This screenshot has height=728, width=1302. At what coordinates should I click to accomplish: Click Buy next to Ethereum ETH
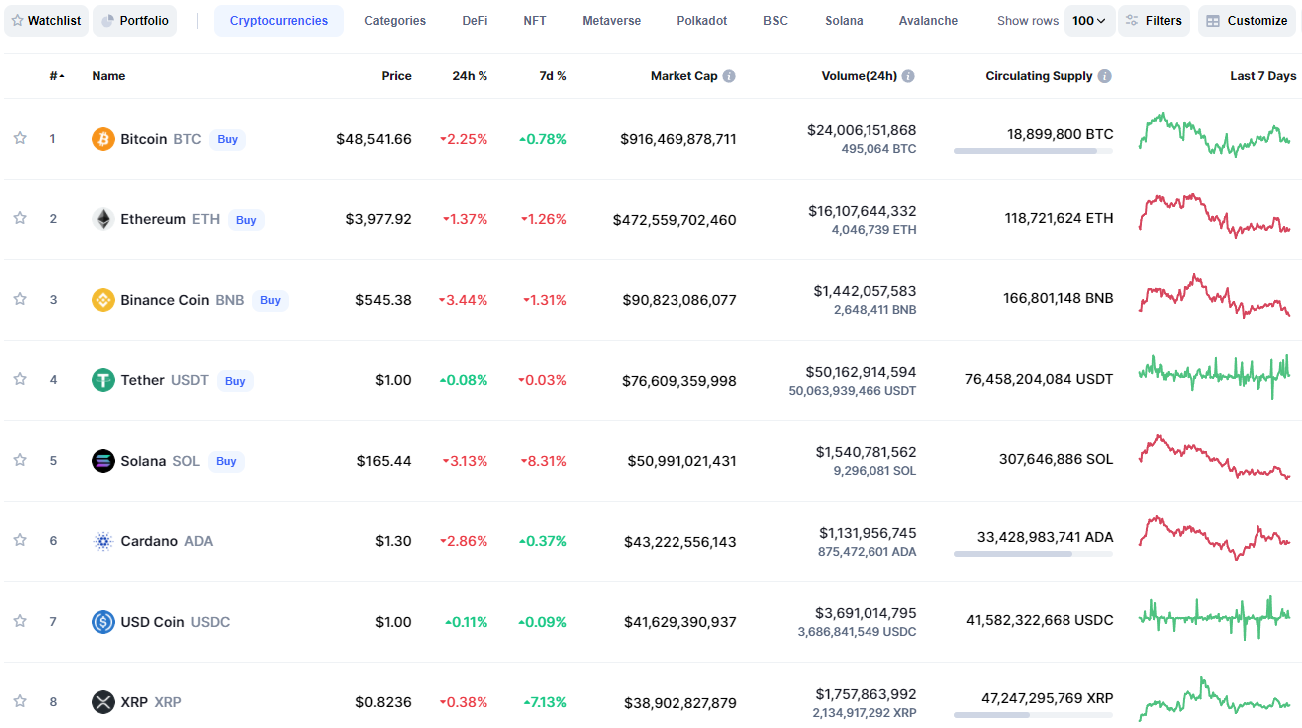coord(246,220)
